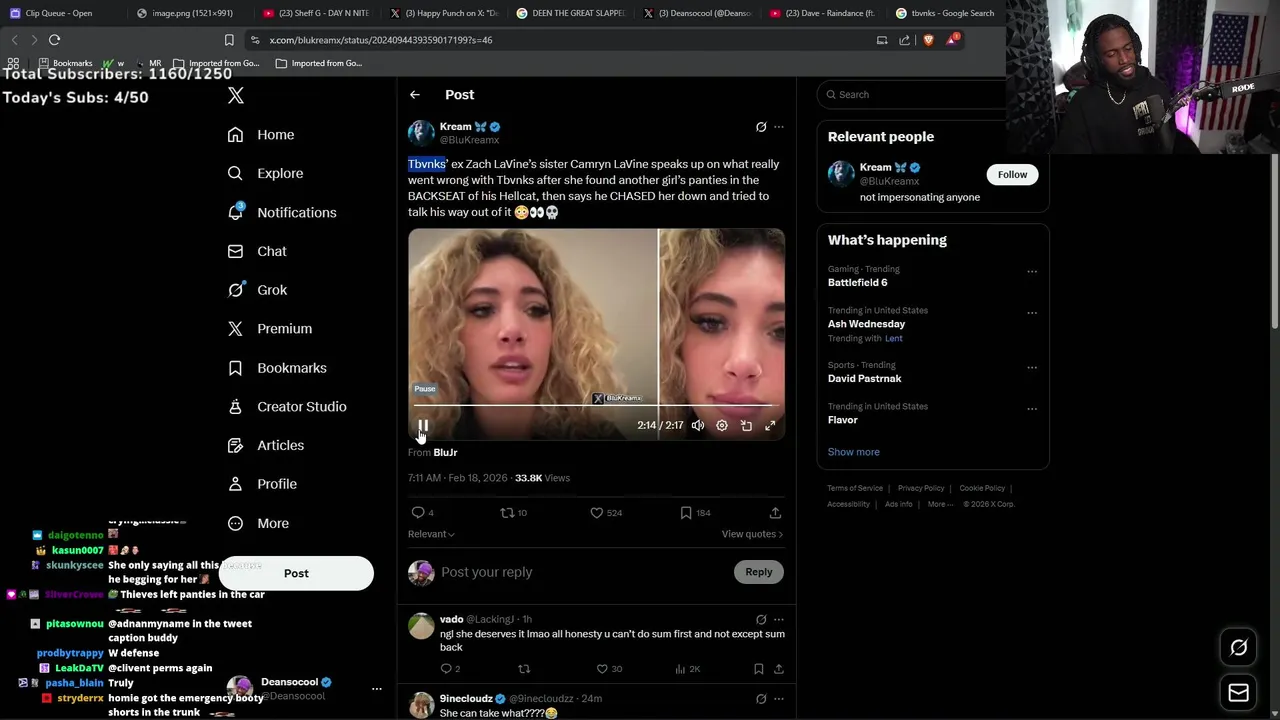Image resolution: width=1280 pixels, height=720 pixels.
Task: Repost vado's comment
Action: click(523, 669)
